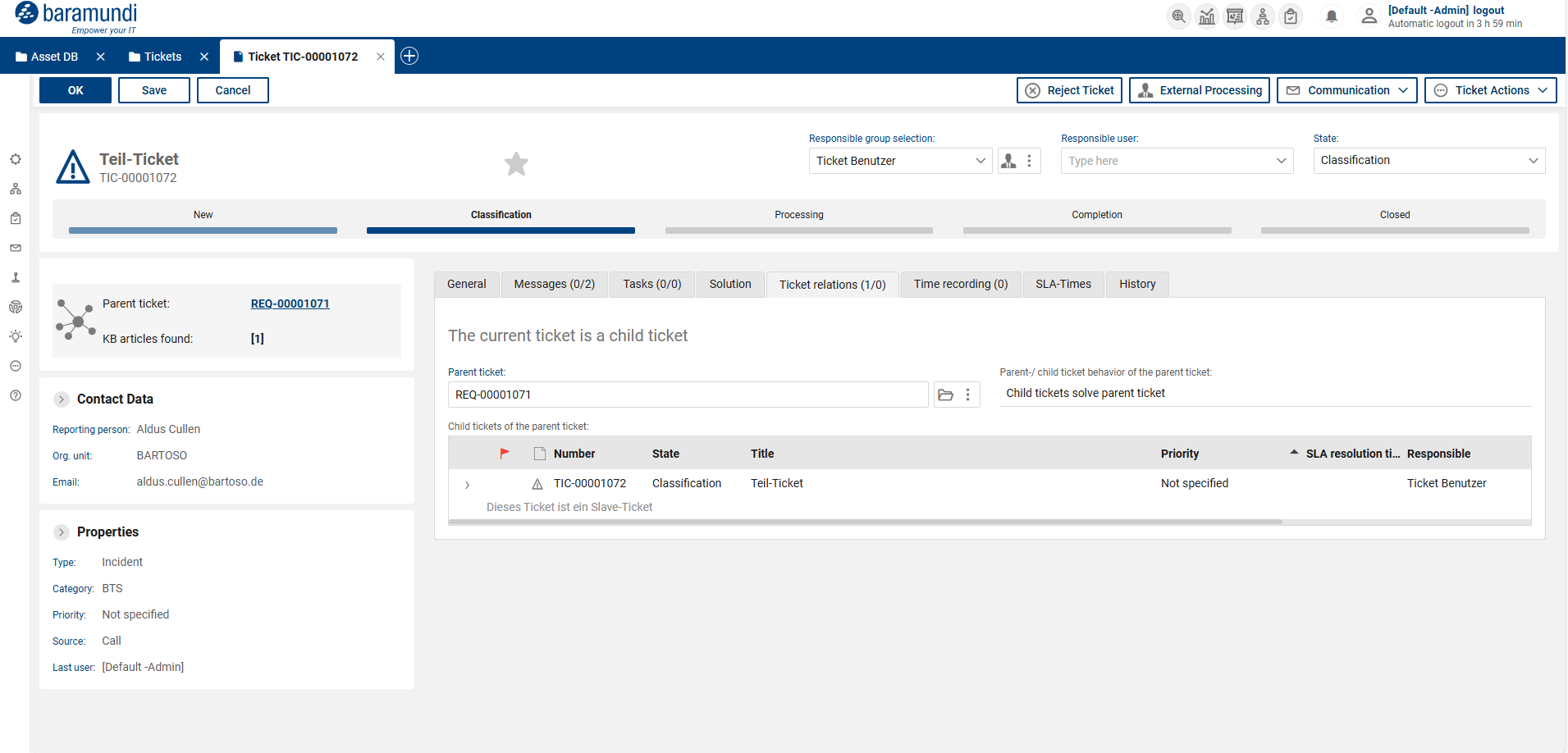
Task: Open the State dropdown showing Classification
Action: coord(1429,161)
